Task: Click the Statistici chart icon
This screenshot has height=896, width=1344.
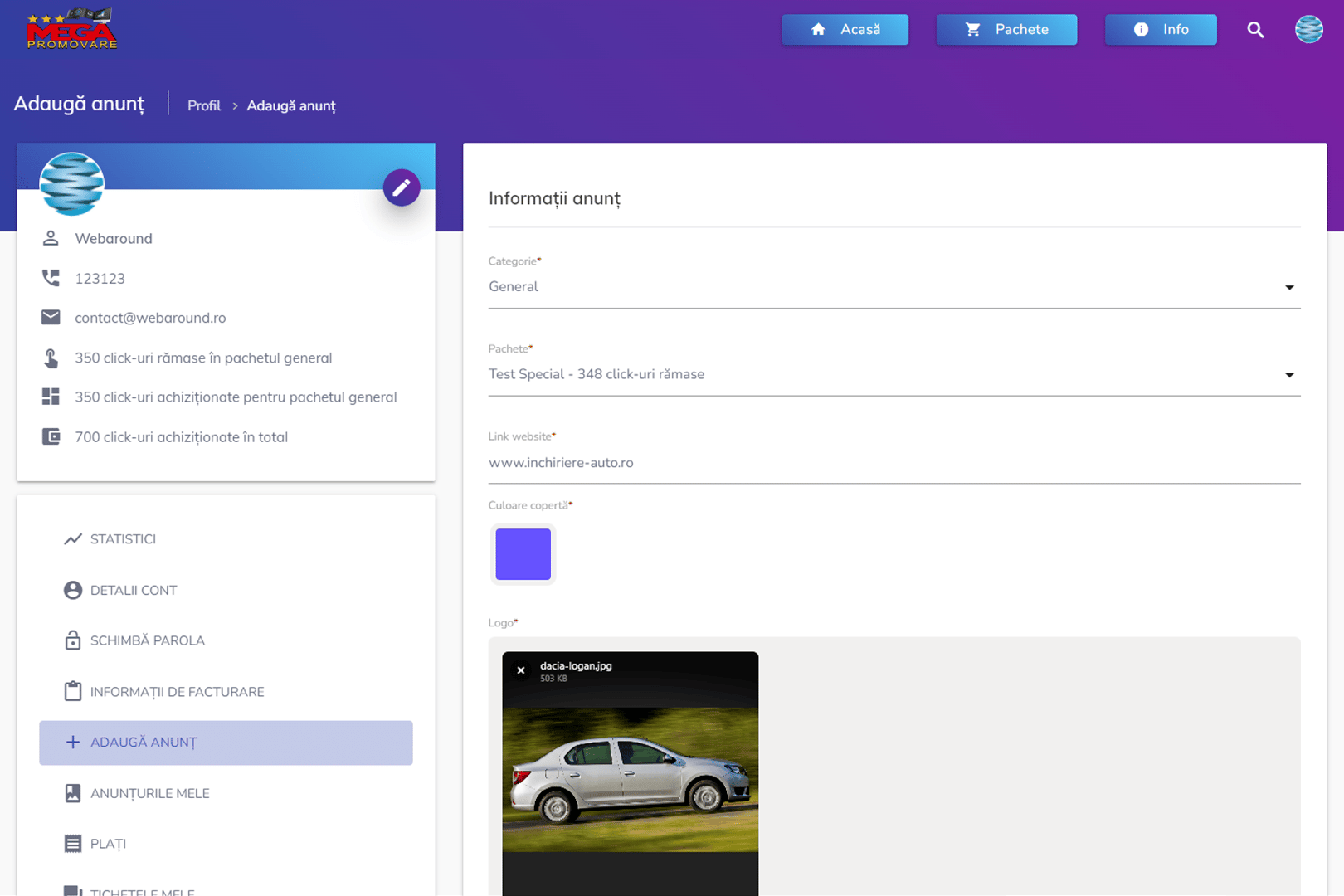Action: (73, 539)
